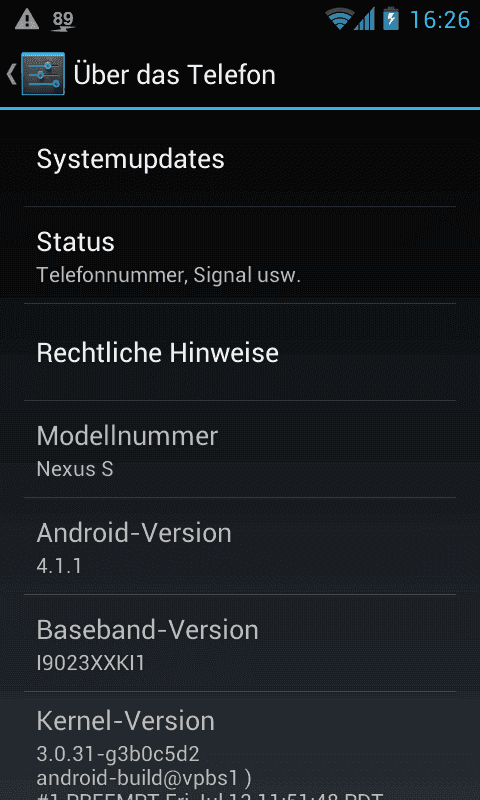Tap the warning triangle notification icon
The height and width of the screenshot is (800, 480).
click(27, 20)
